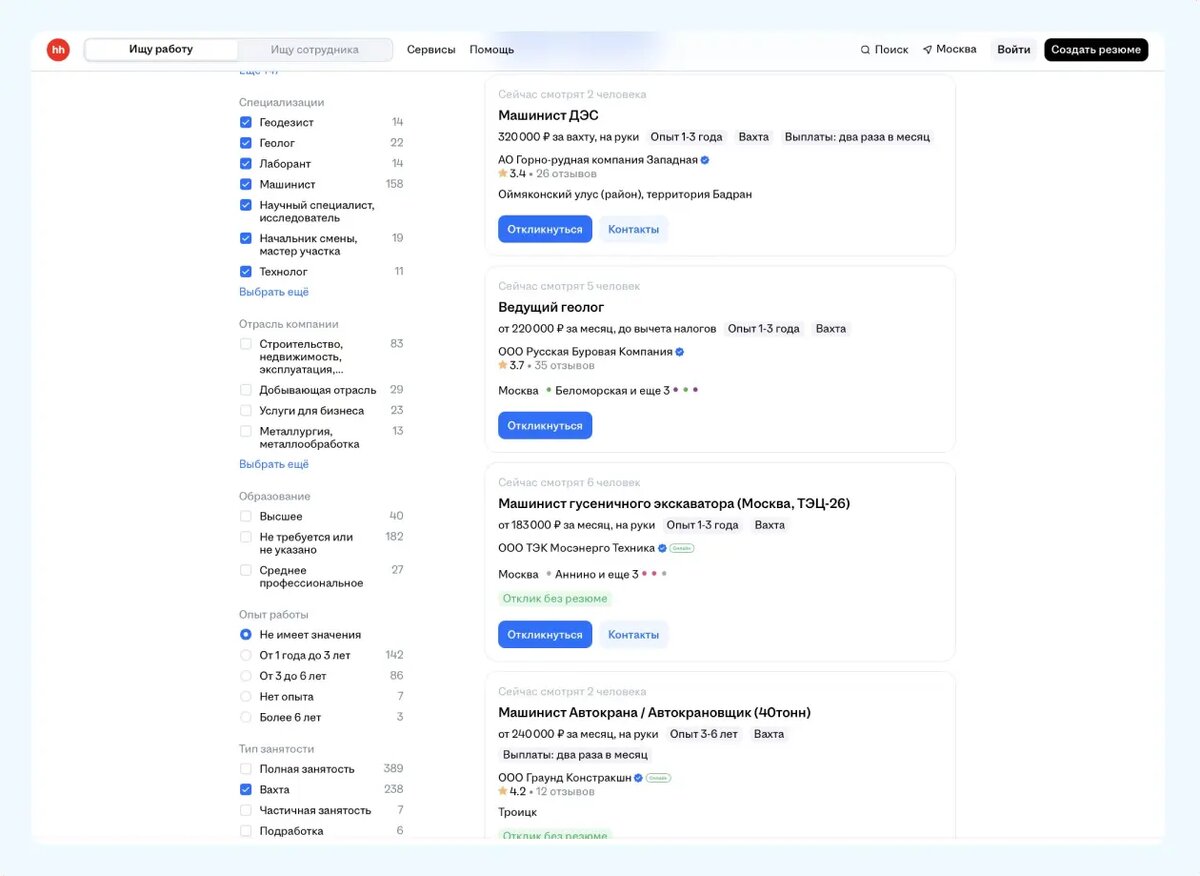
Task: Open Машинист Автокрана / Автокрановщик vacancy
Action: click(x=654, y=713)
